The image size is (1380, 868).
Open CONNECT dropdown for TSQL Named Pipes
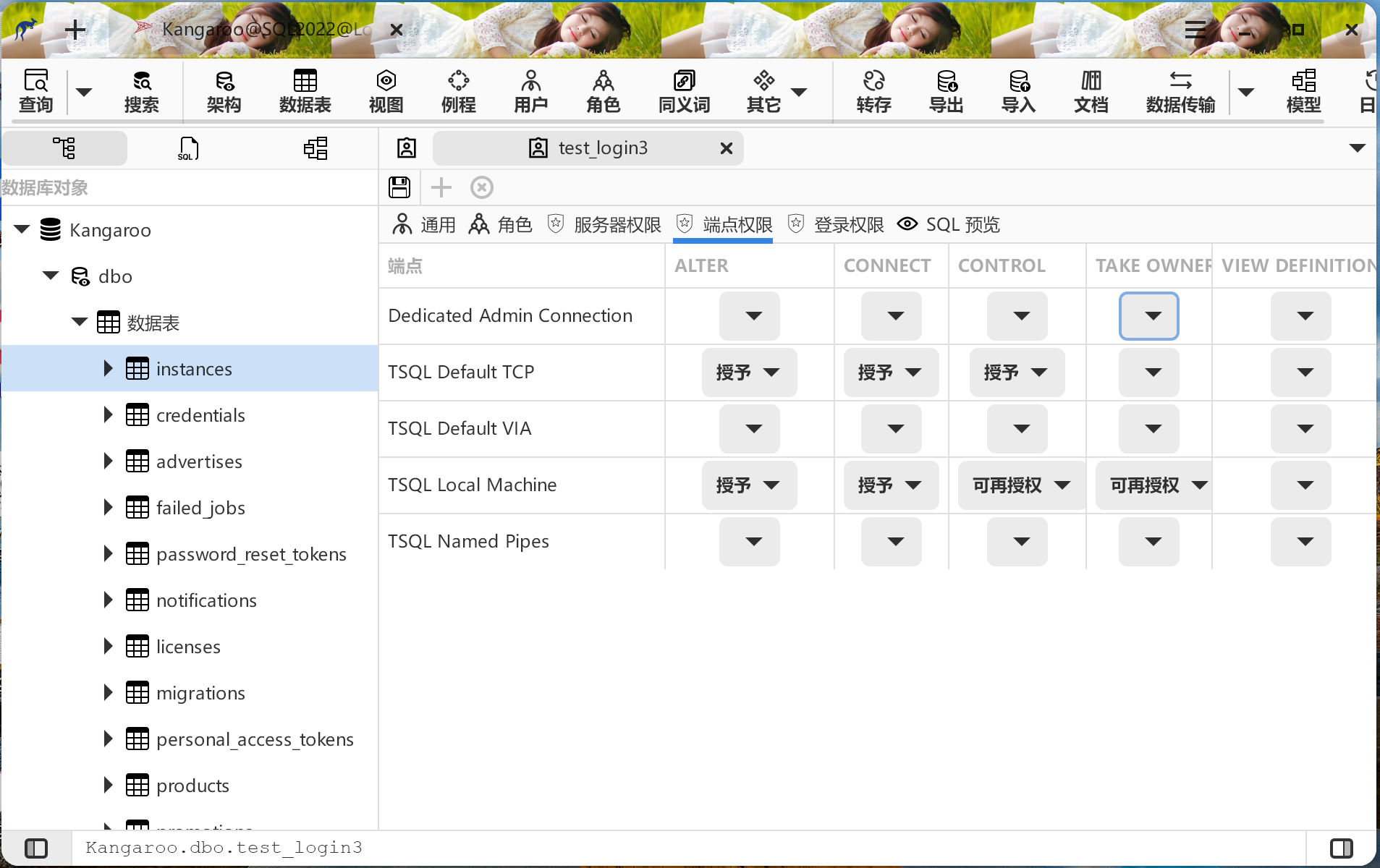coord(891,542)
